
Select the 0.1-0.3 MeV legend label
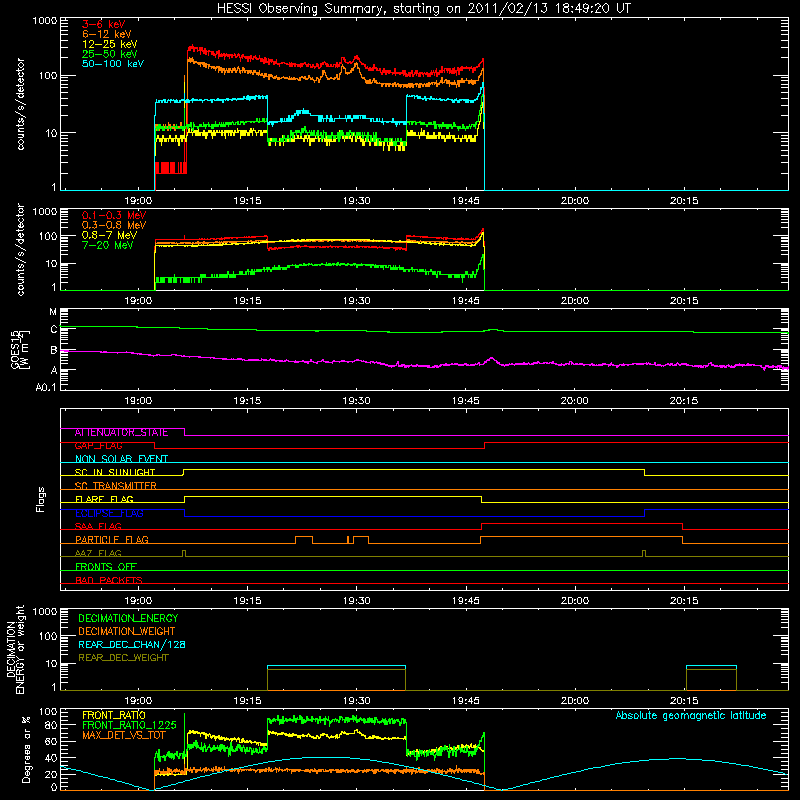tap(114, 215)
